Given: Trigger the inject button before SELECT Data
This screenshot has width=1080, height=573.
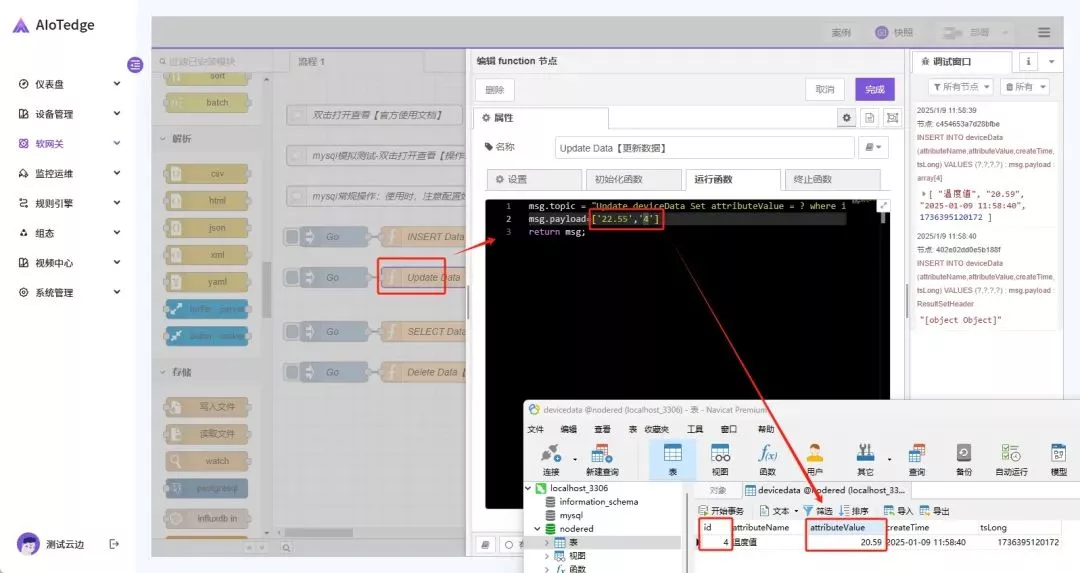Looking at the screenshot, I should coord(292,332).
